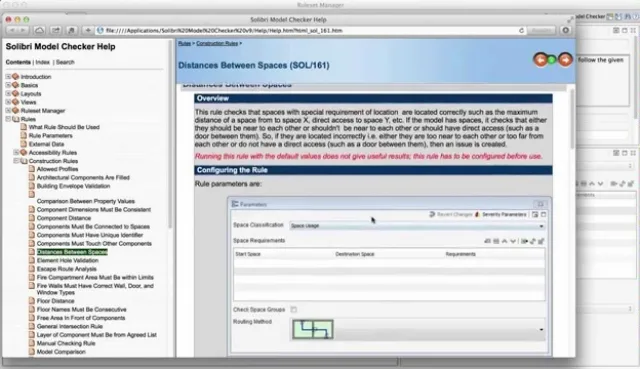Viewport: 640px width, 369px height.
Task: Go forward with the browser forward arrow
Action: pos(22,31)
